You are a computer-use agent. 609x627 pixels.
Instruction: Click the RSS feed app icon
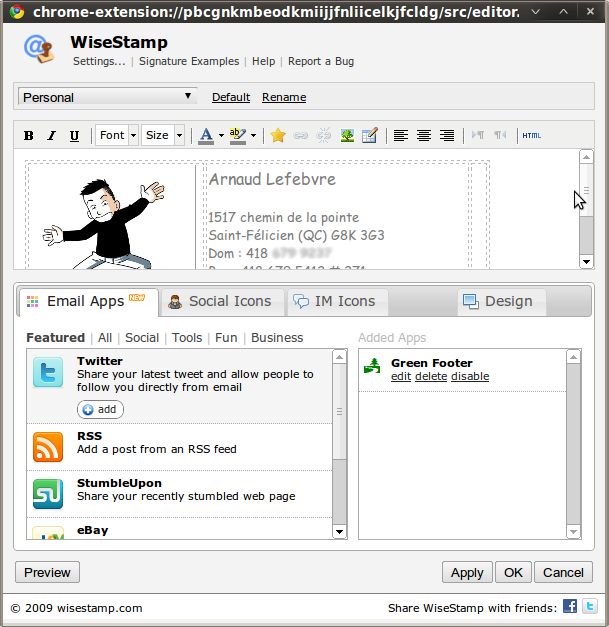[48, 447]
